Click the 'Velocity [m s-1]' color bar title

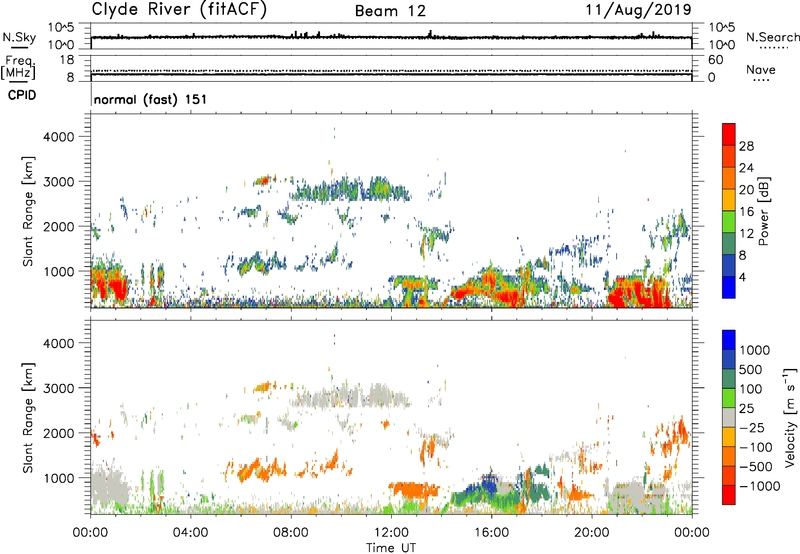point(790,417)
